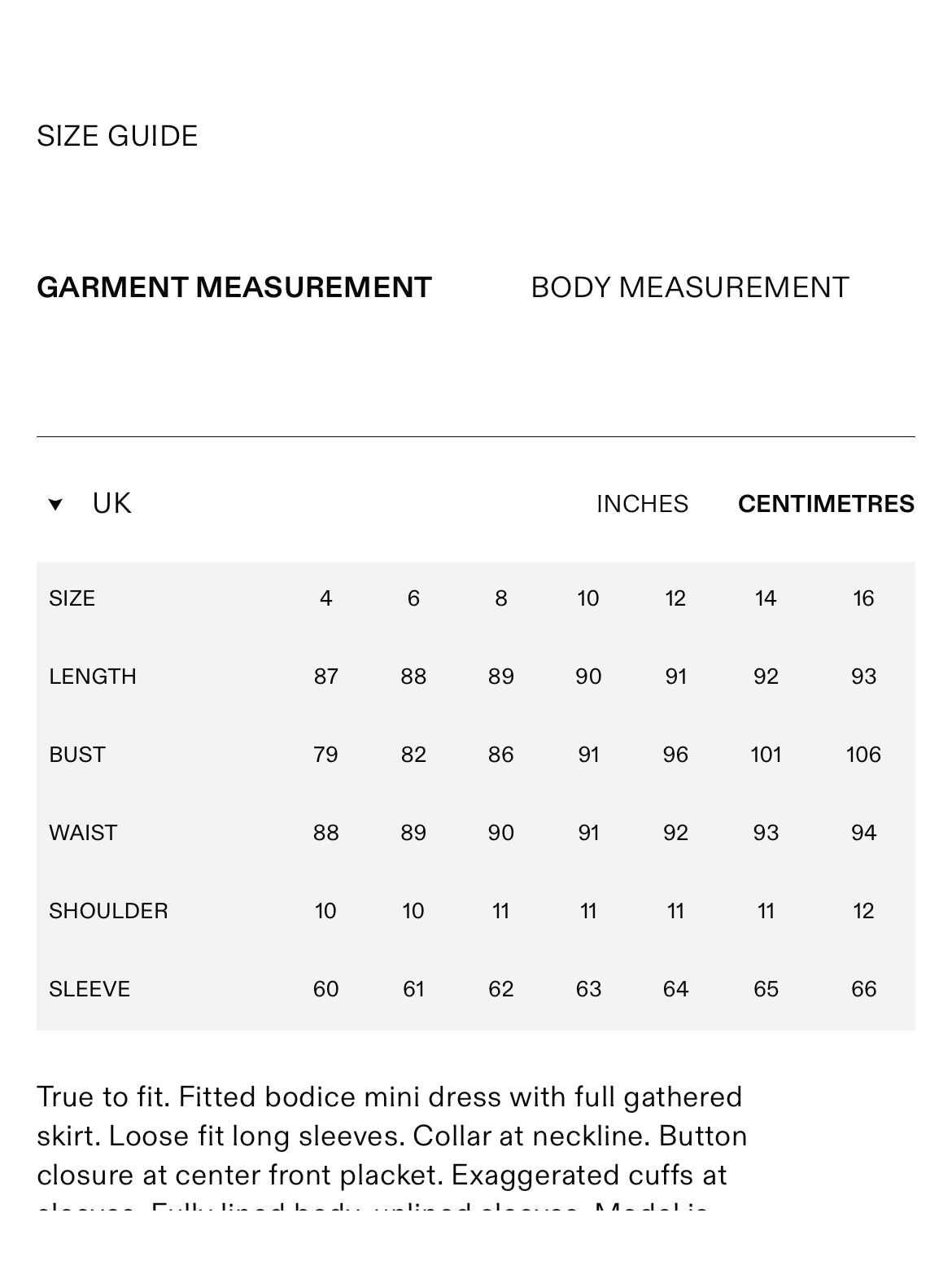Select Centimetres as the unit
Viewport: 952px width, 1261px height.
[x=826, y=504]
